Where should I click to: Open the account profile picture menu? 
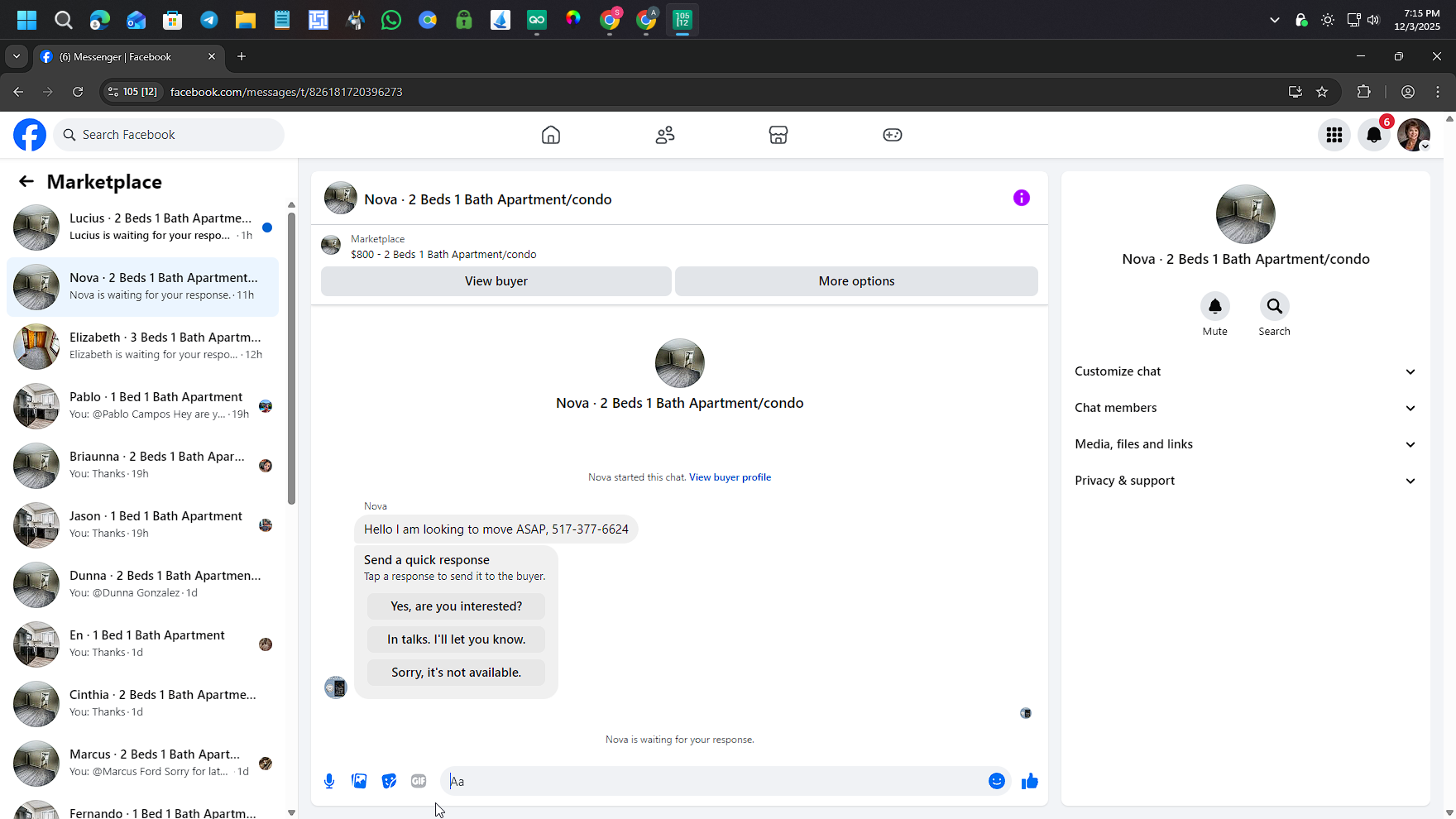point(1414,135)
